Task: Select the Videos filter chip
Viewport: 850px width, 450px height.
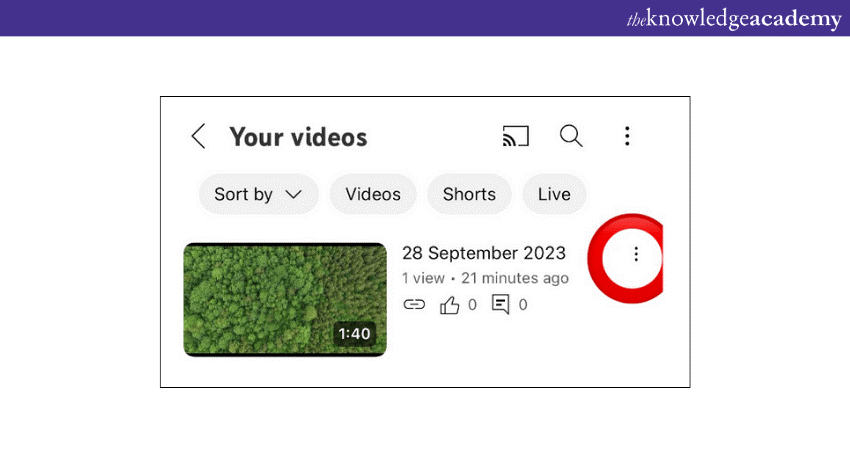Action: 373,194
